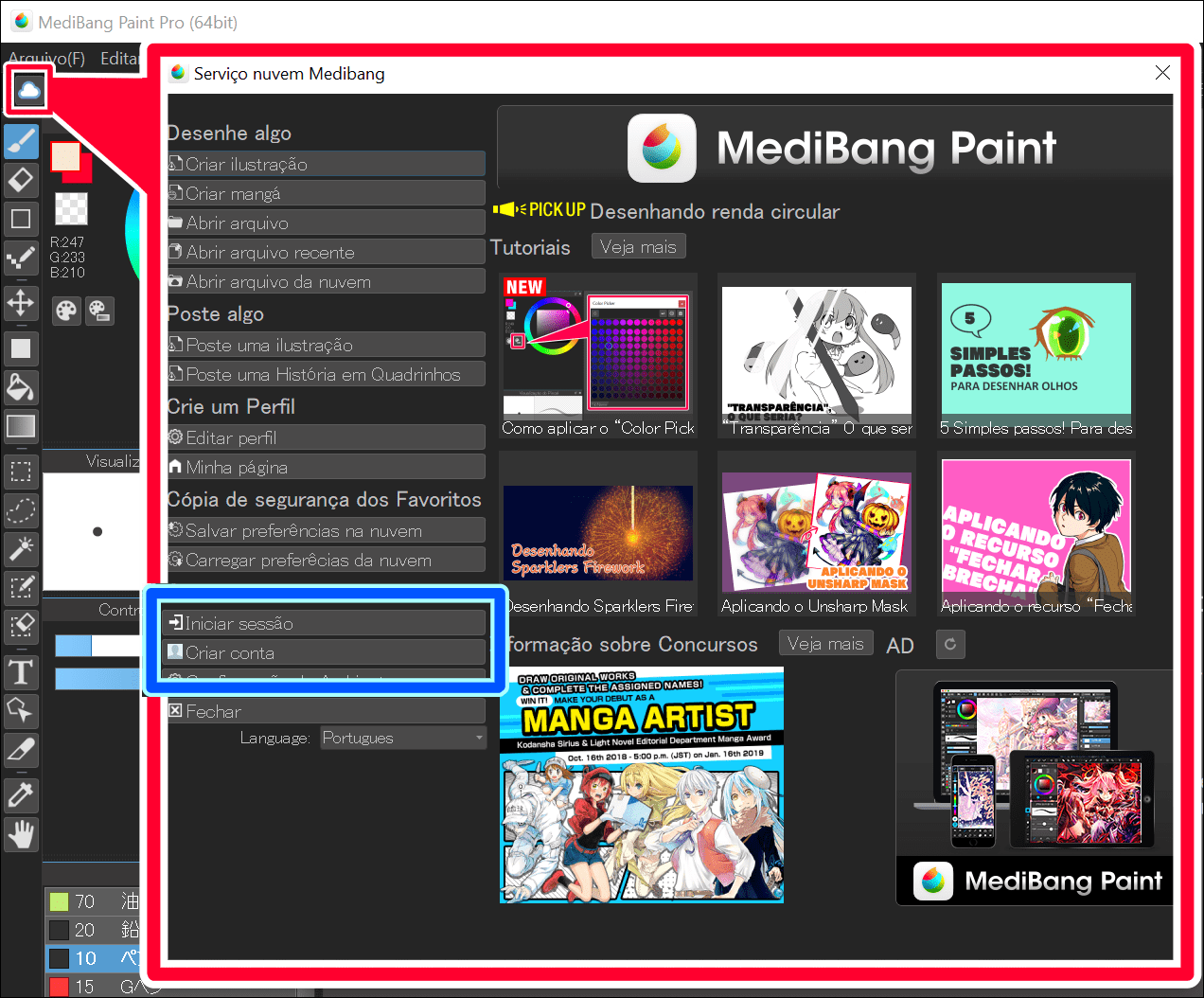Open the Color Pick tutorial thumbnail

(598, 355)
